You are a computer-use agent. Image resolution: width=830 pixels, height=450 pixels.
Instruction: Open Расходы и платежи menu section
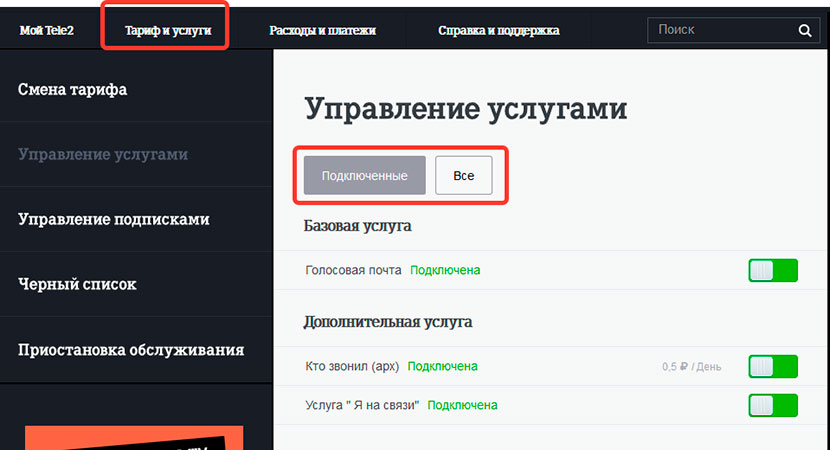(322, 31)
